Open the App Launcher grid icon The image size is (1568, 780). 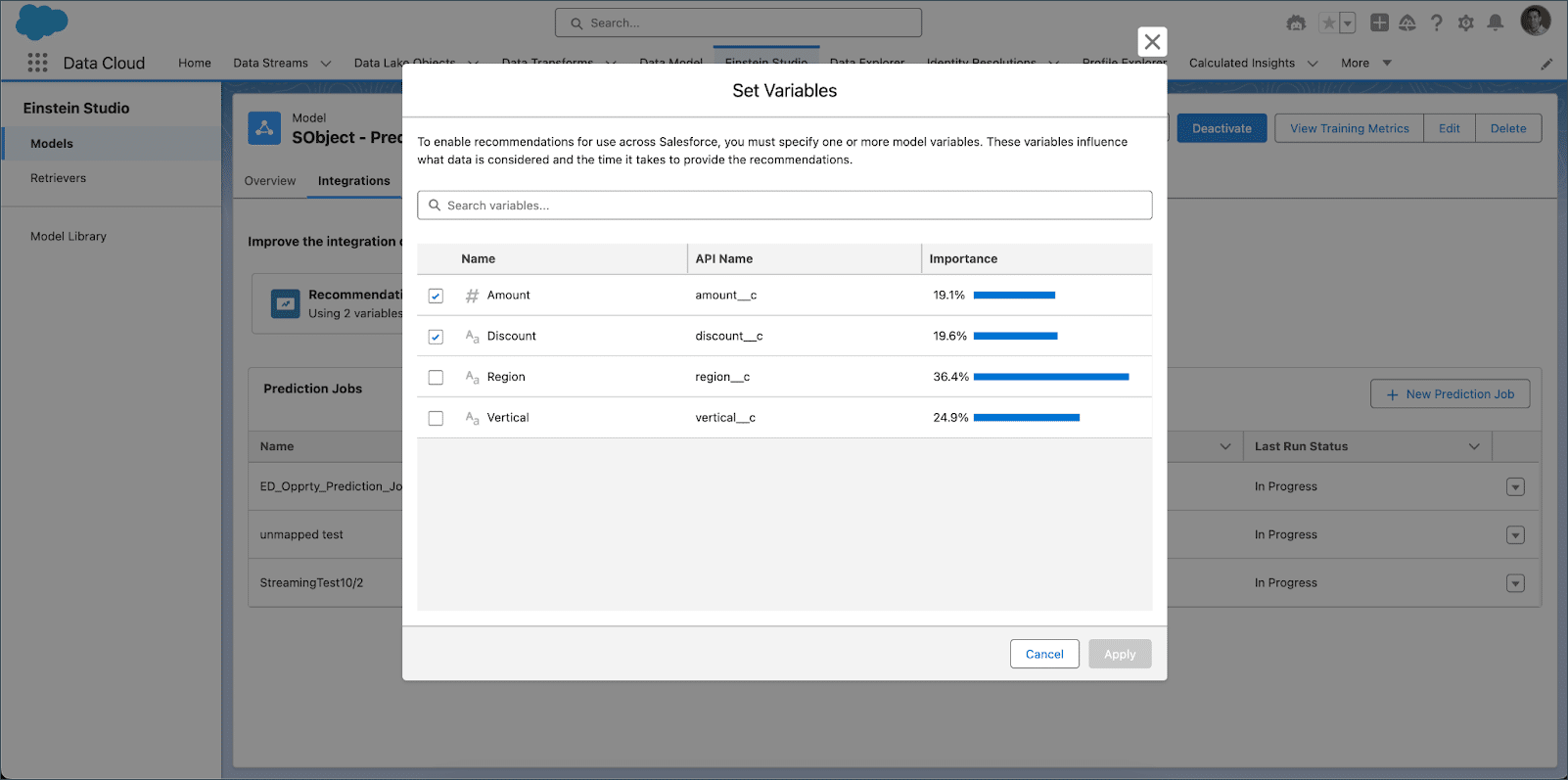click(x=37, y=63)
